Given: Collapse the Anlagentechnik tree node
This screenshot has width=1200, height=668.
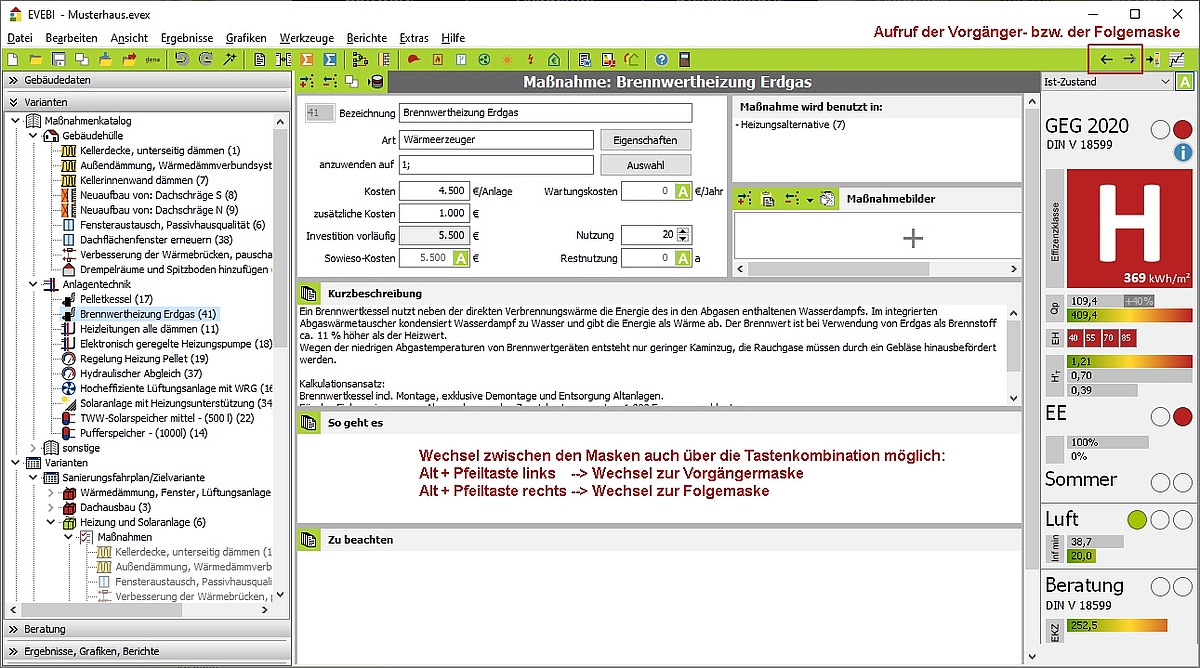Looking at the screenshot, I should click(x=33, y=284).
